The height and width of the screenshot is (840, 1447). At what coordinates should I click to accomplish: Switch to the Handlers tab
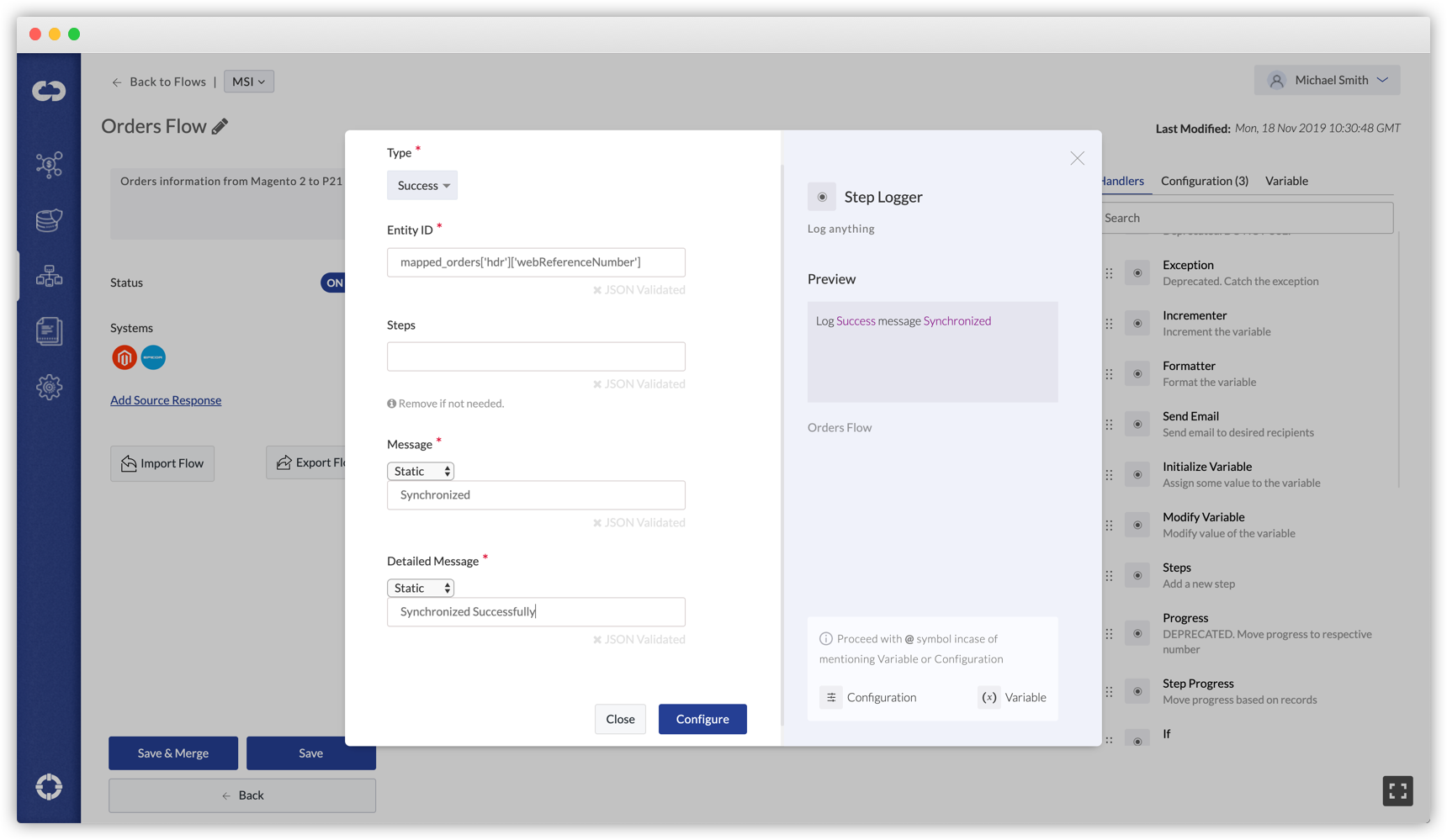point(1122,181)
